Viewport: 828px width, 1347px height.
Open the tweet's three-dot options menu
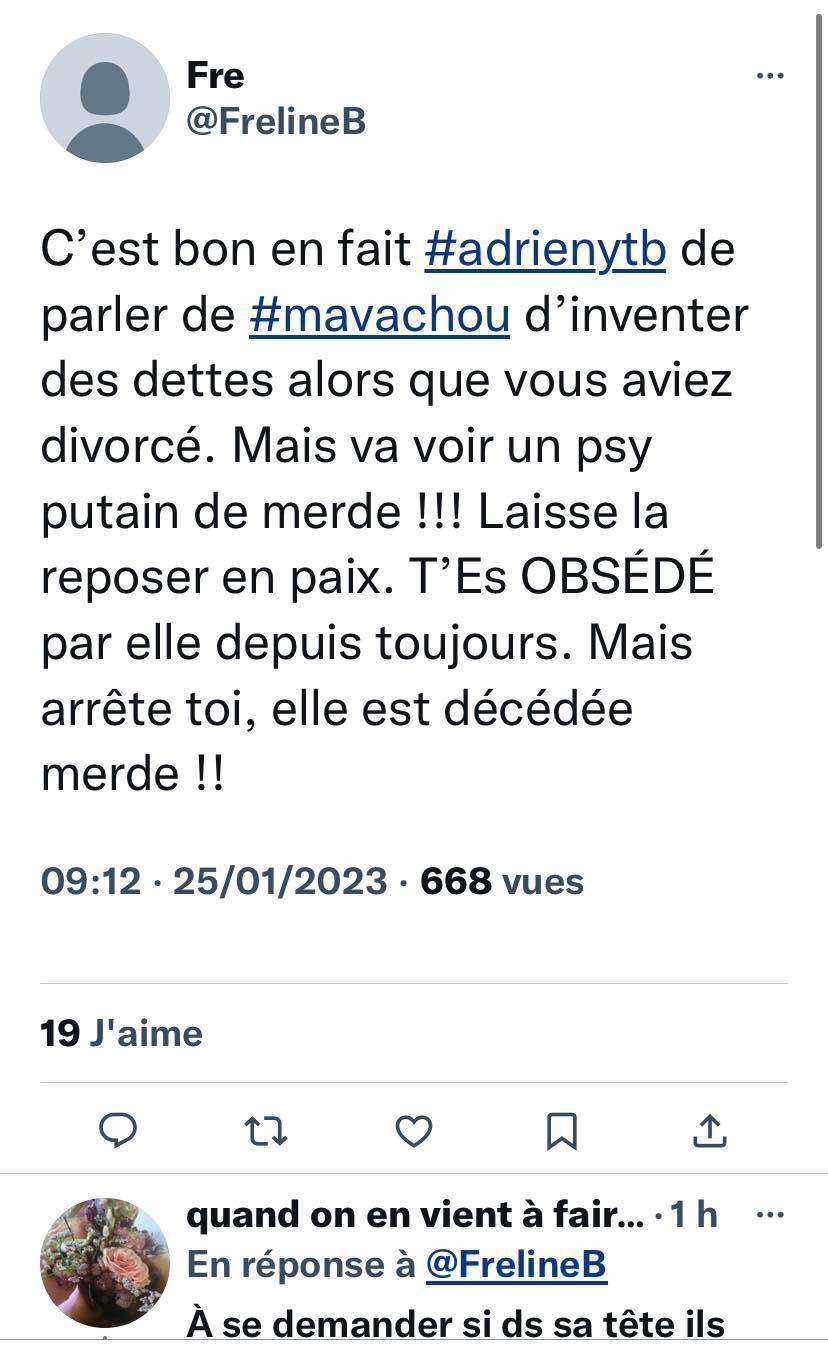(x=769, y=76)
